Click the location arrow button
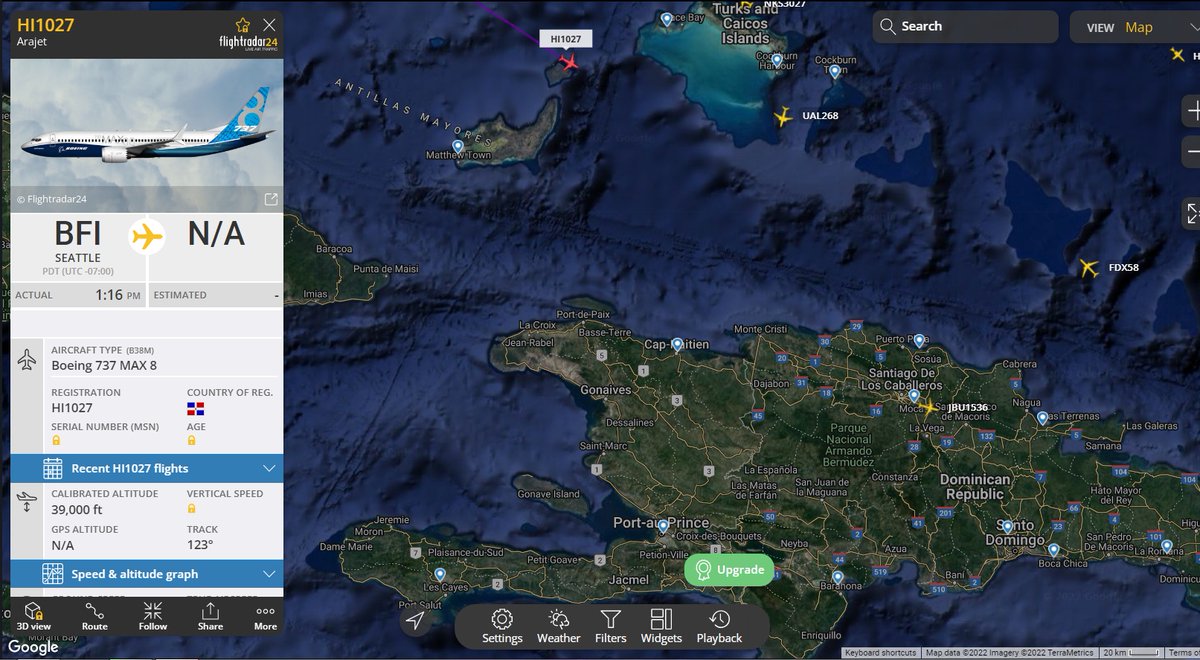 (417, 621)
